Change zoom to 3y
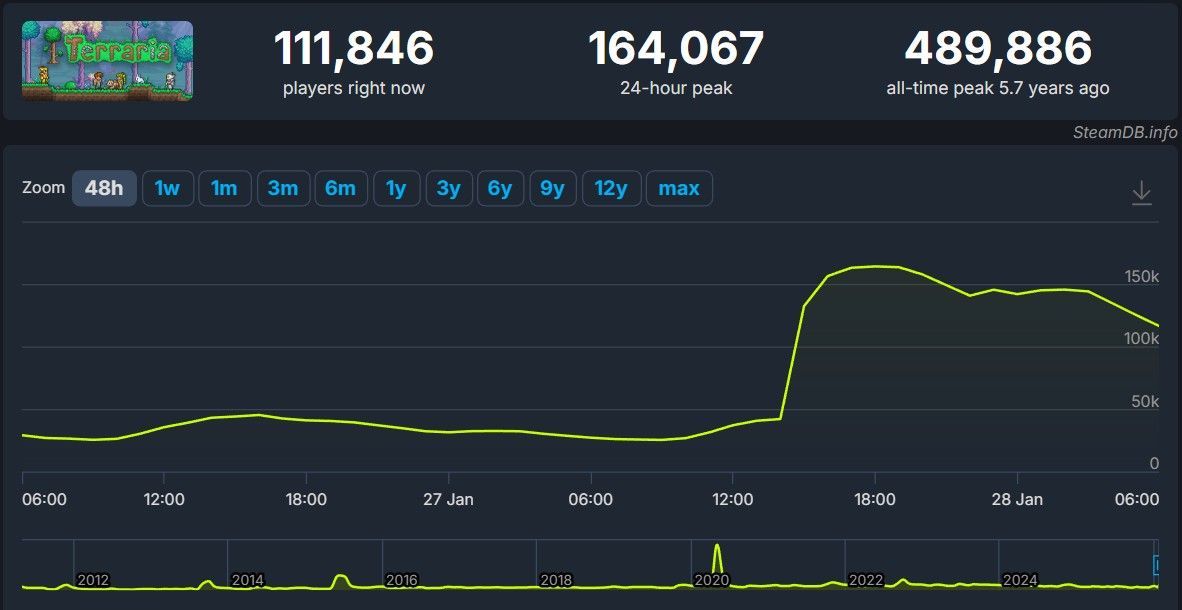This screenshot has width=1182, height=610. [x=448, y=188]
